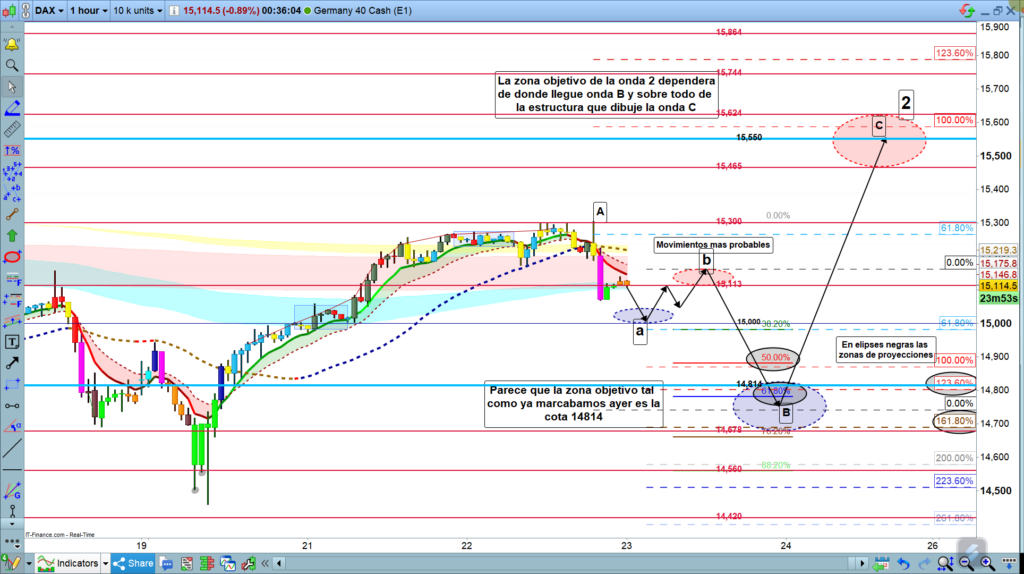Click the alert bell icon
This screenshot has width=1024, height=574.
click(12, 46)
